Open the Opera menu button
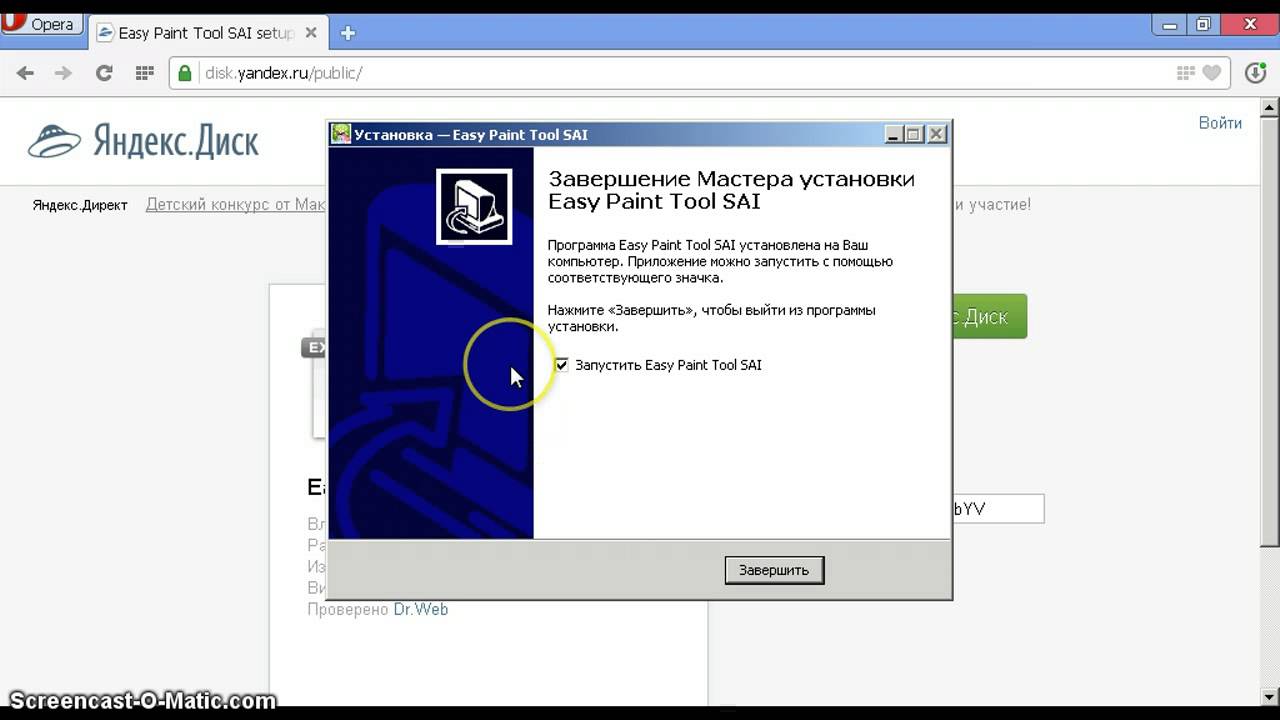 41,24
